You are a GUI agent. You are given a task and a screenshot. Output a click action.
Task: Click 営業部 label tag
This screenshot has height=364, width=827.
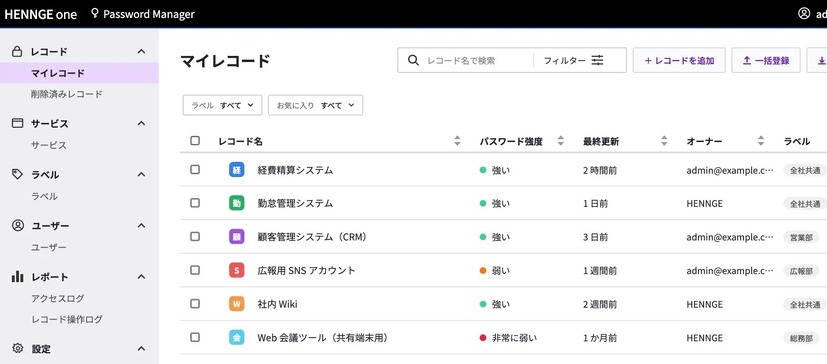click(x=800, y=237)
